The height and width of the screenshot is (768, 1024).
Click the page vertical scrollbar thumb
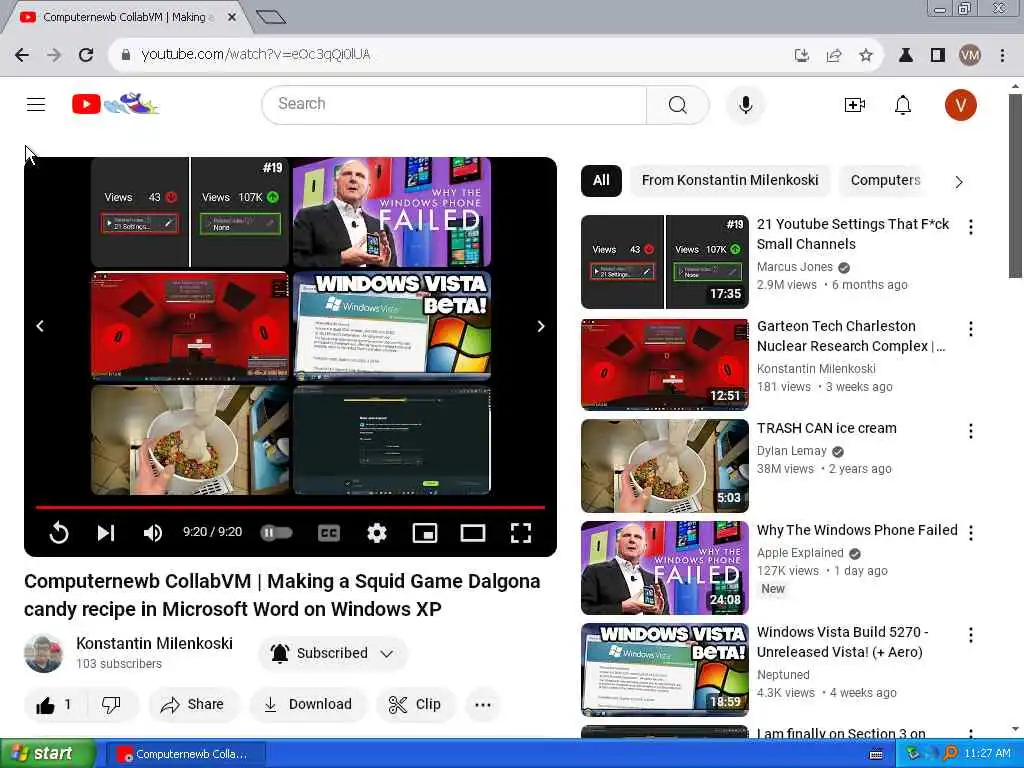coord(1015,185)
